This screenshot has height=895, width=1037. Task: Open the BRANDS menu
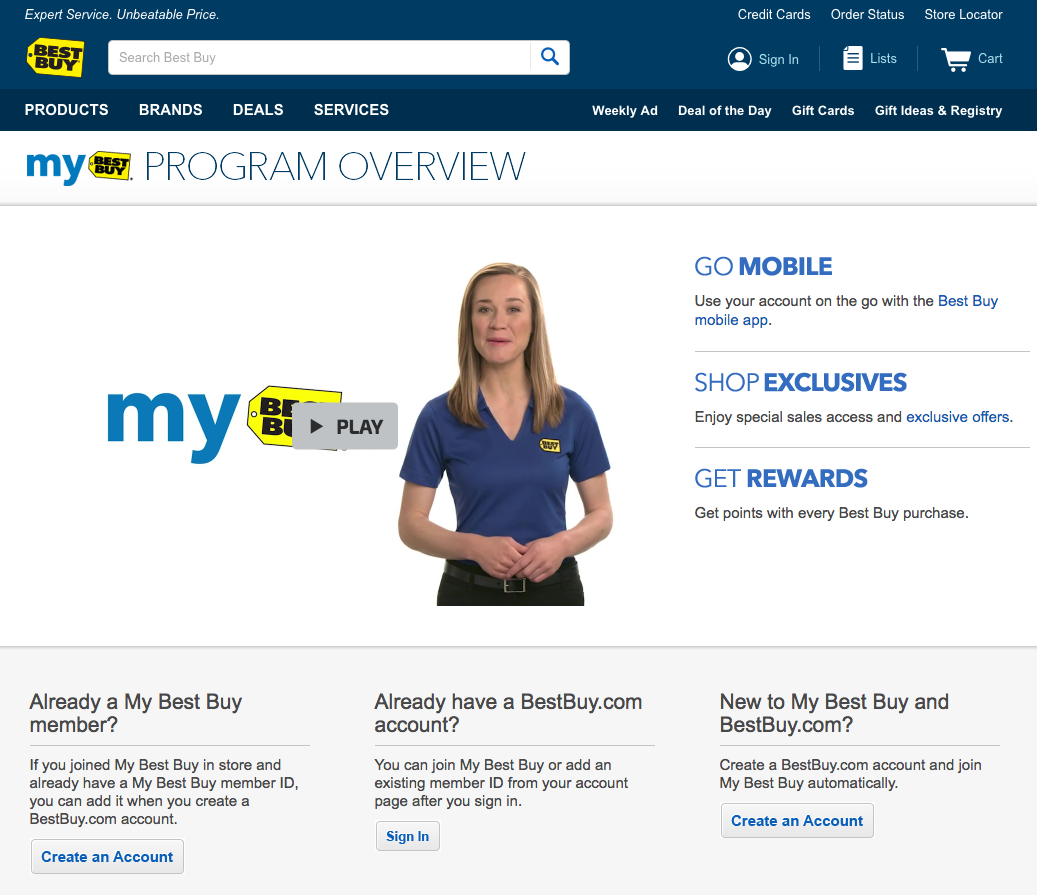(x=170, y=110)
